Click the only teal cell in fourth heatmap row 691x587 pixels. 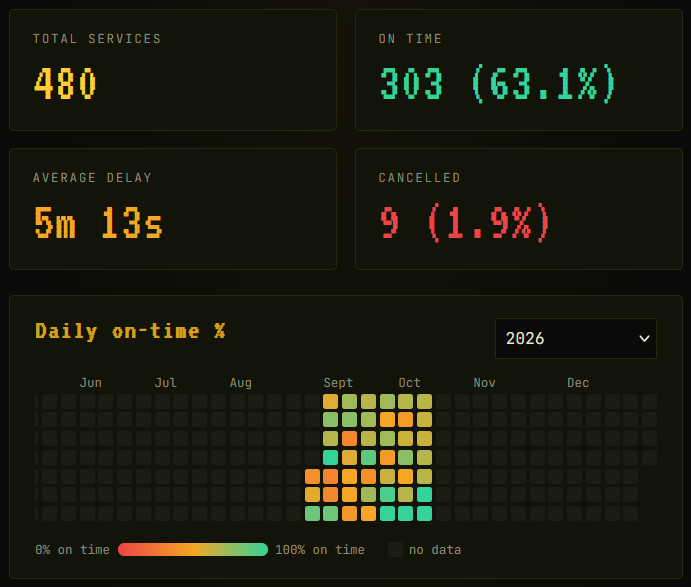331,457
